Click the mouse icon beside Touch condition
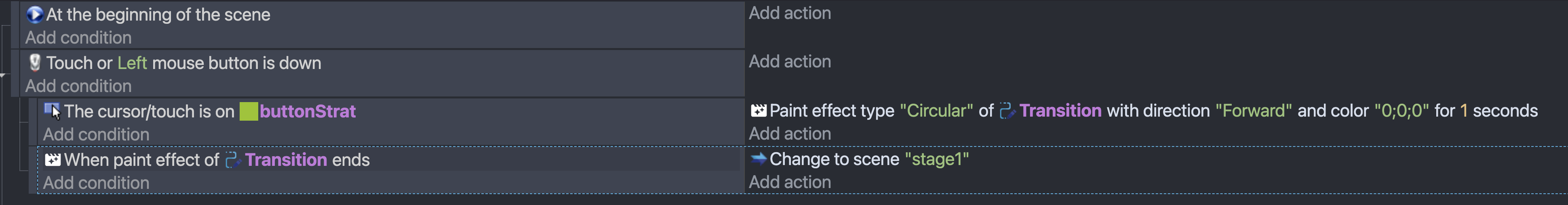This screenshot has width=1568, height=205. click(x=35, y=62)
